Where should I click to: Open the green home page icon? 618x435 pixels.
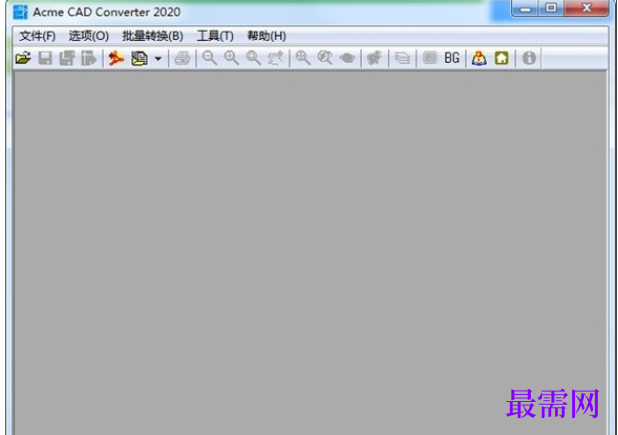pos(502,58)
